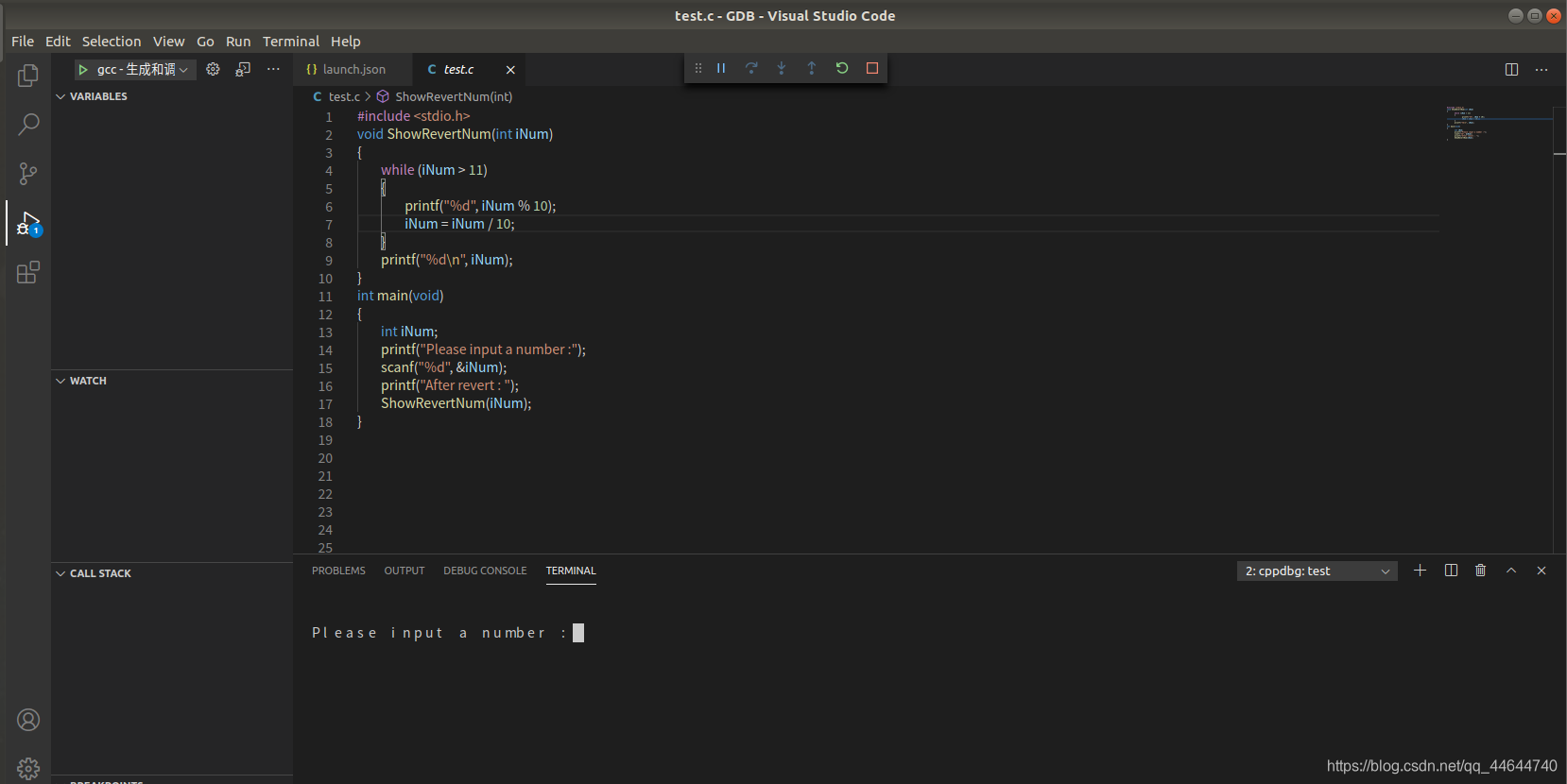Click the 'while (iNum > 11)' code line

point(434,170)
